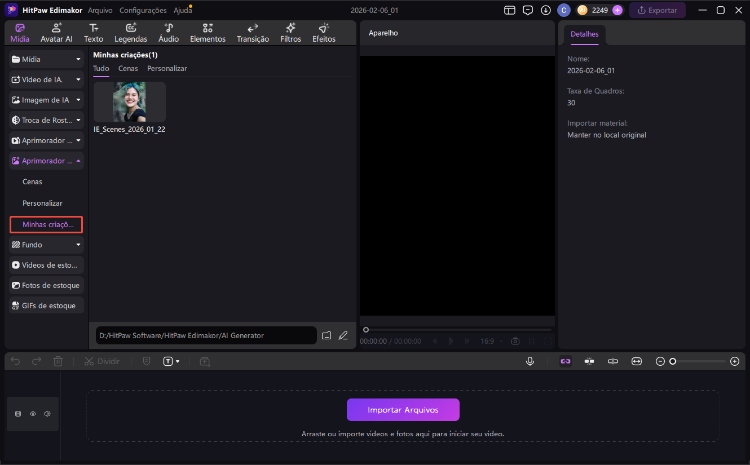The image size is (750, 465).
Task: Switch to the Tudo tab
Action: click(101, 68)
